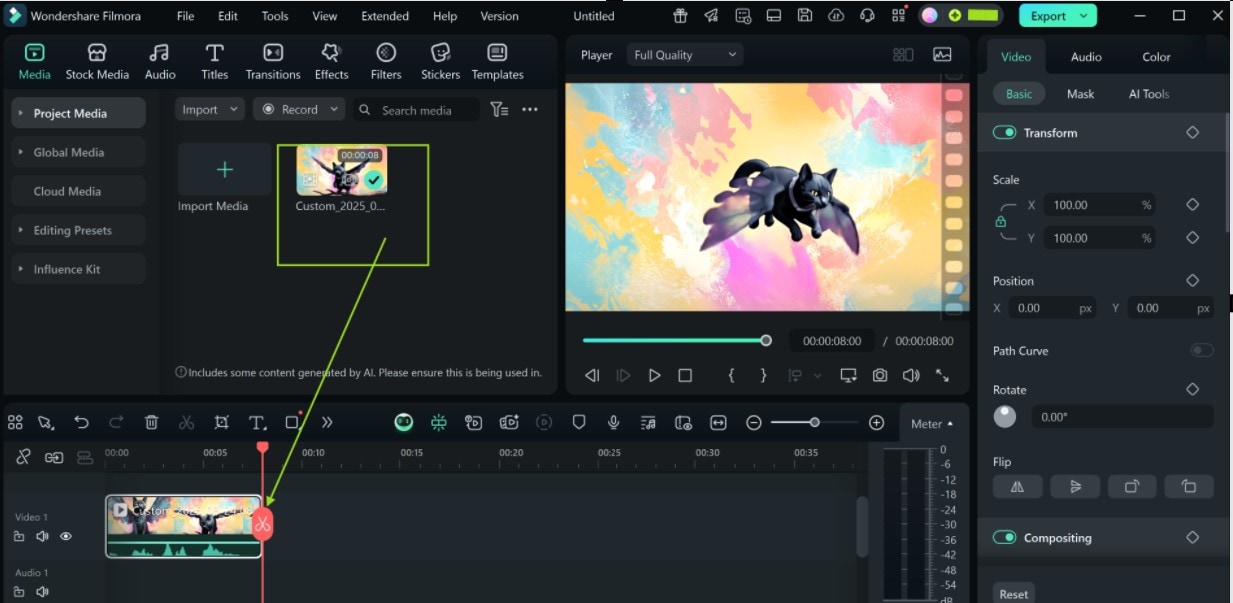The image size is (1233, 603).
Task: Click the player progress slider handle
Action: tap(766, 341)
